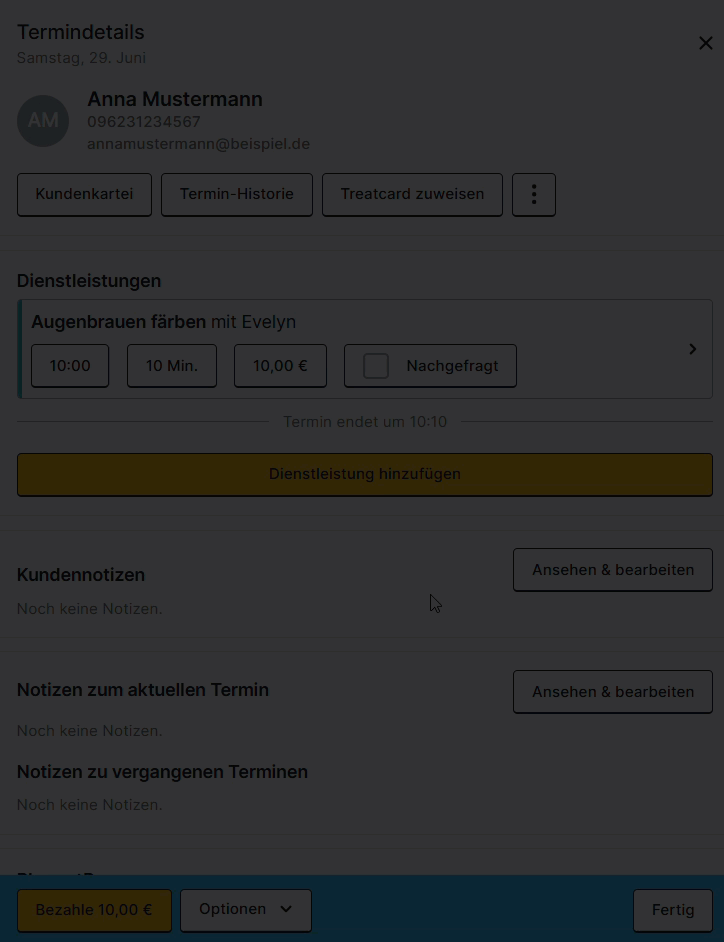View the Termin-Historie
This screenshot has width=724, height=942.
point(237,195)
